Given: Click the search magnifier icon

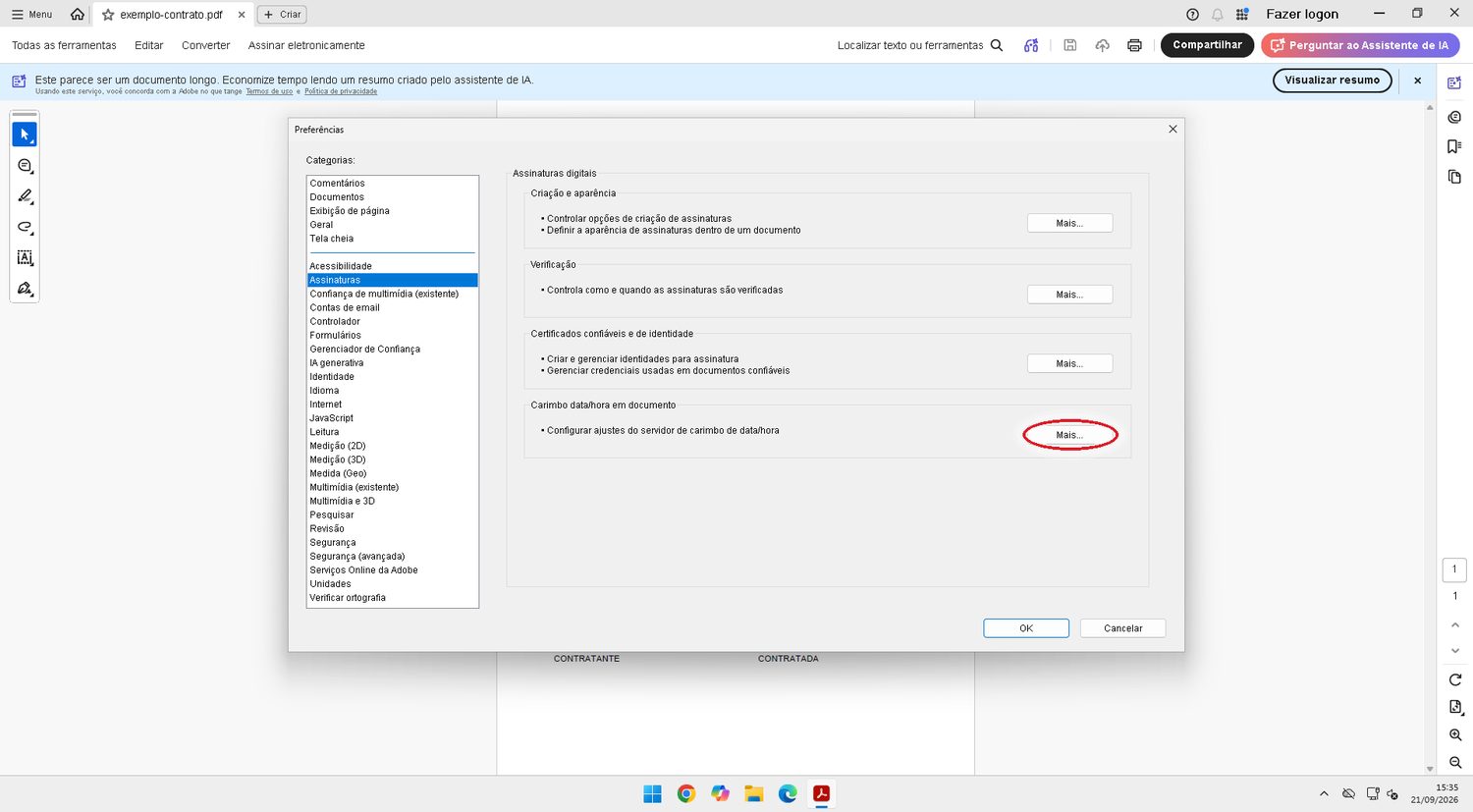Looking at the screenshot, I should coord(997,45).
